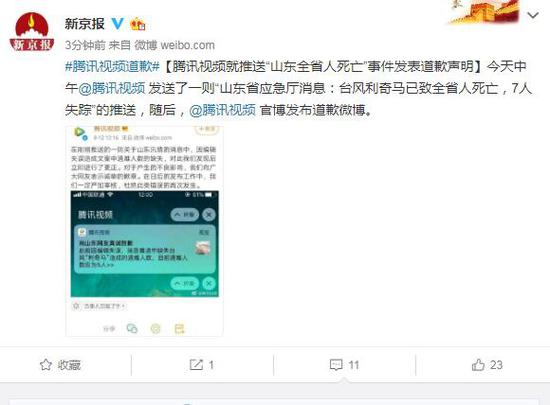Open comments icon showing 11
This screenshot has width=550, height=405.
(x=336, y=365)
